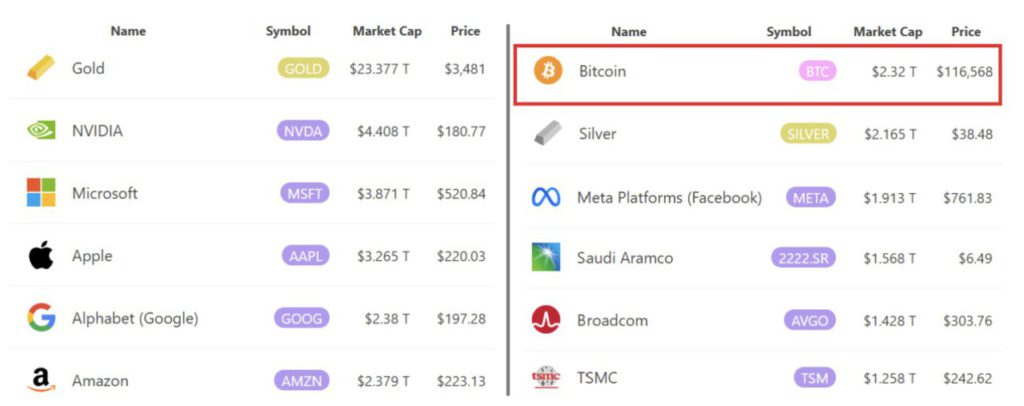
Task: Click the Gold bar icon
Action: pos(41,68)
